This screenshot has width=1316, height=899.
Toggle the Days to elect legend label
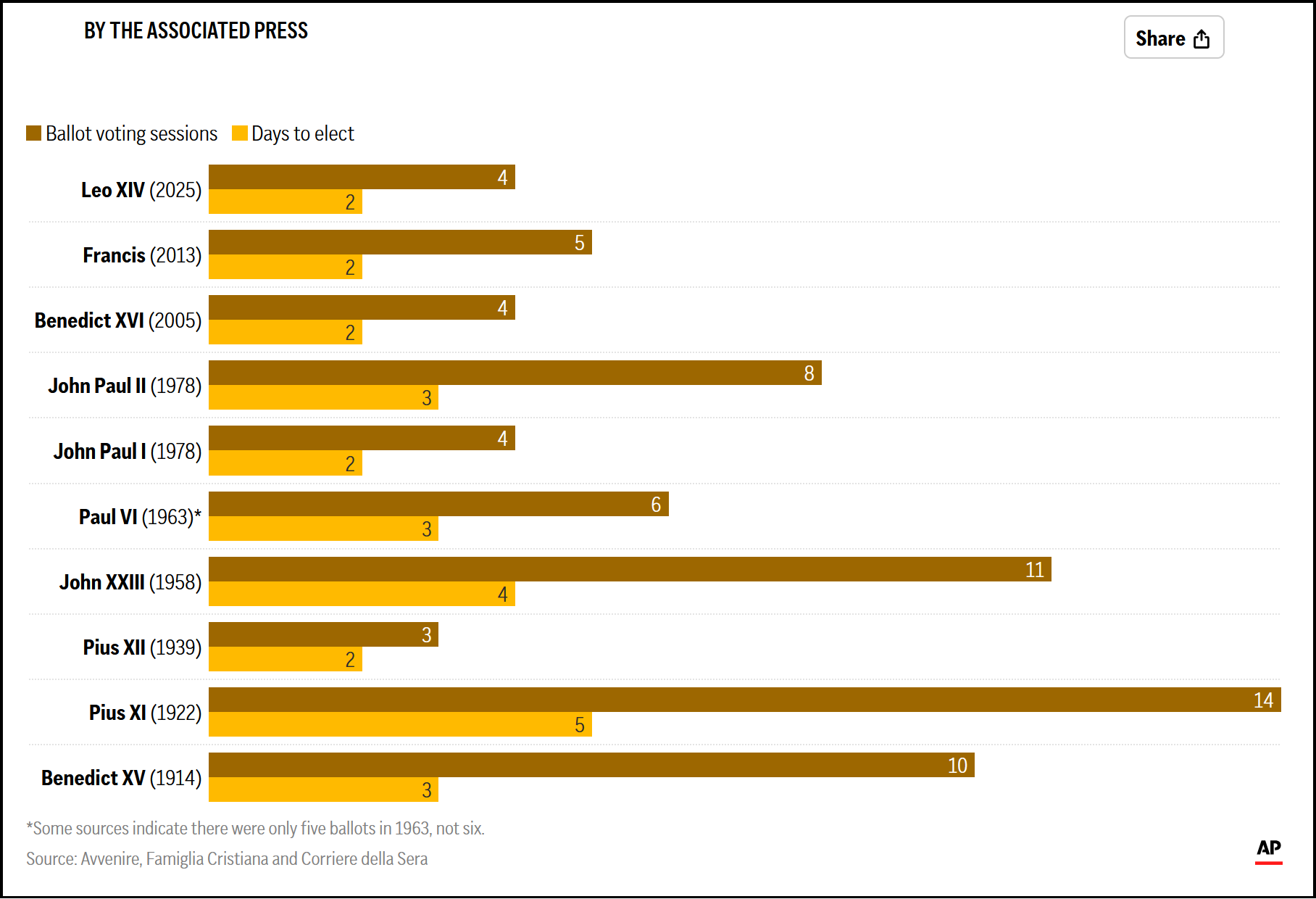tap(302, 133)
